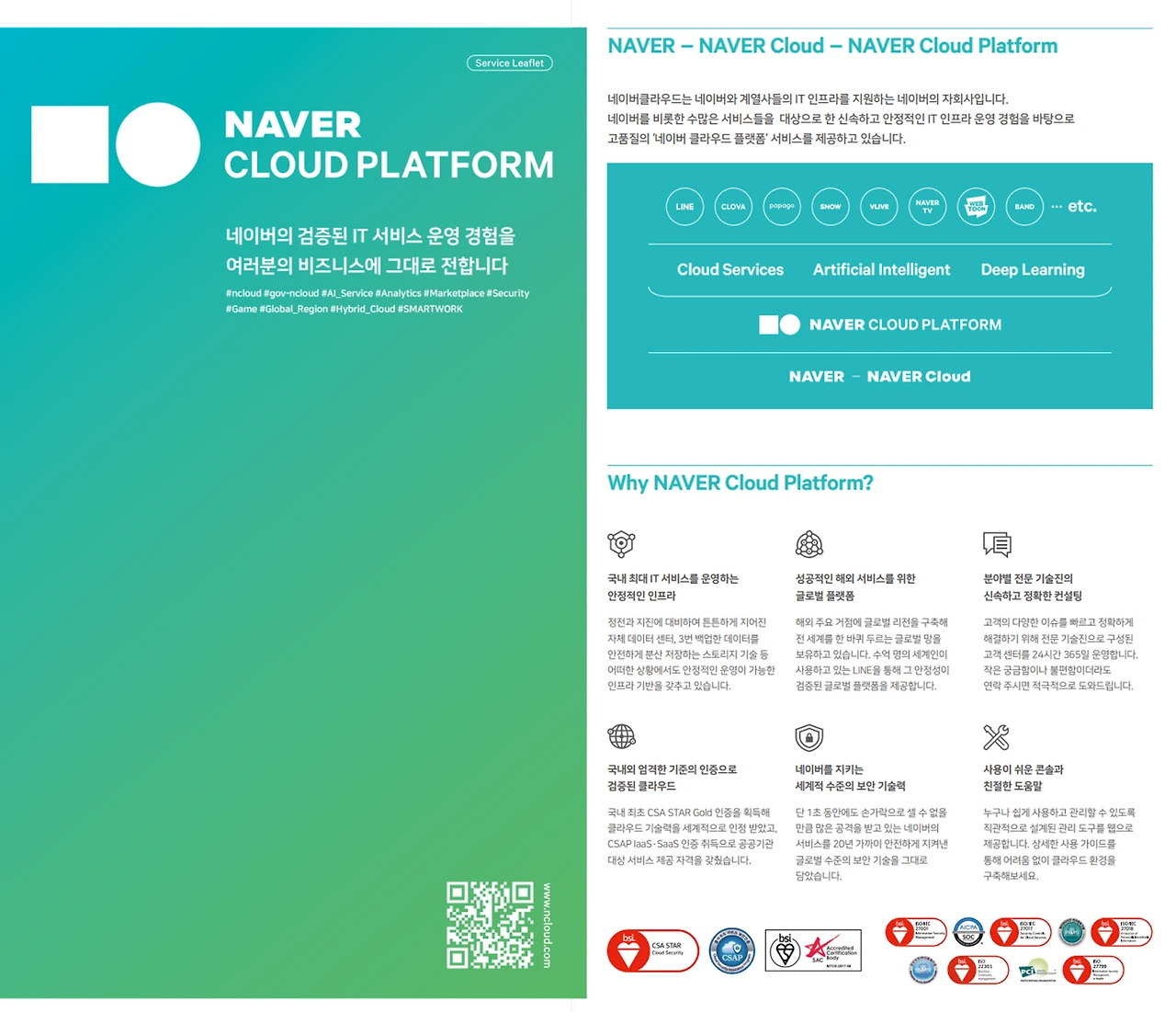Click 'NAVER CLOUD PLATFORM' text in teal panel
This screenshot has width=1176, height=1012.
point(905,324)
